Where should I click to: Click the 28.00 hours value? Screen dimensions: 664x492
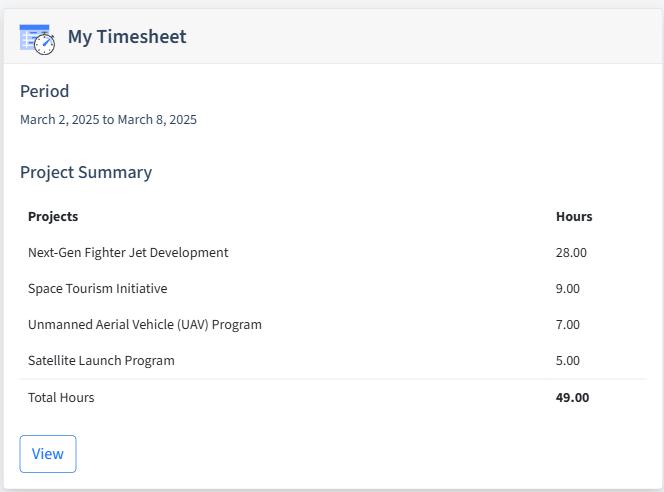pyautogui.click(x=571, y=252)
